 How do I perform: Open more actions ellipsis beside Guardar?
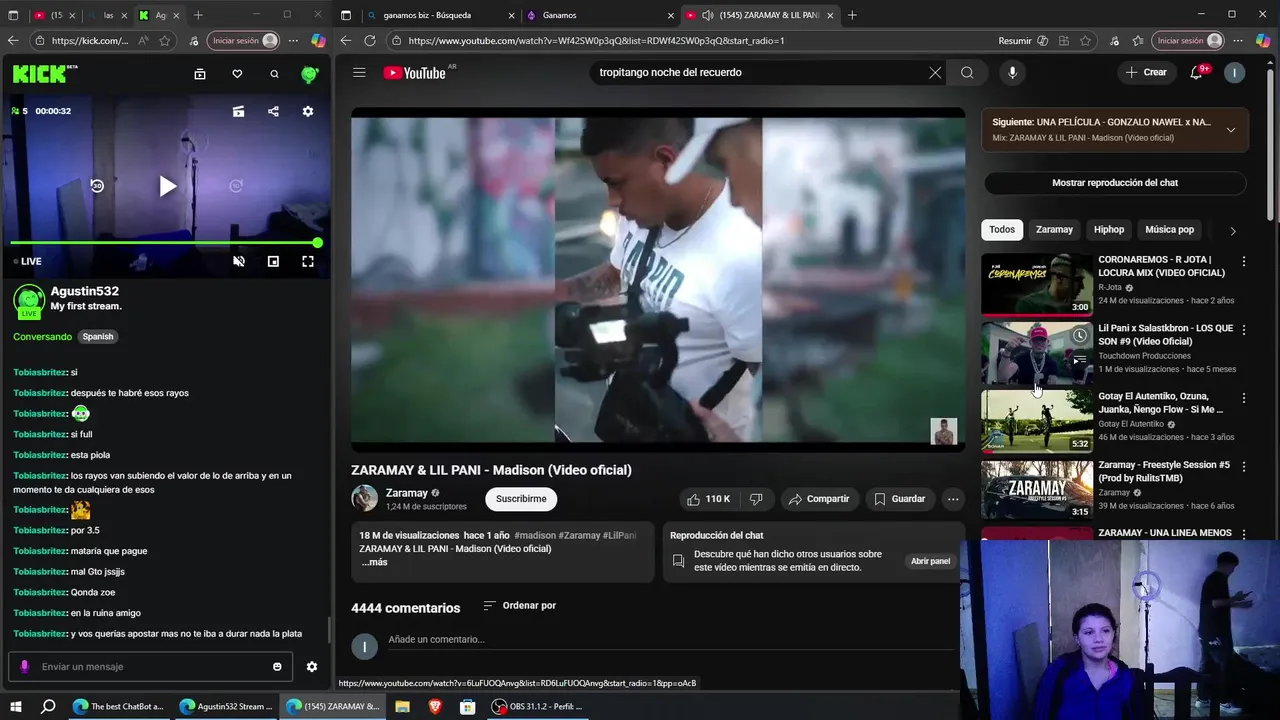[x=953, y=499]
